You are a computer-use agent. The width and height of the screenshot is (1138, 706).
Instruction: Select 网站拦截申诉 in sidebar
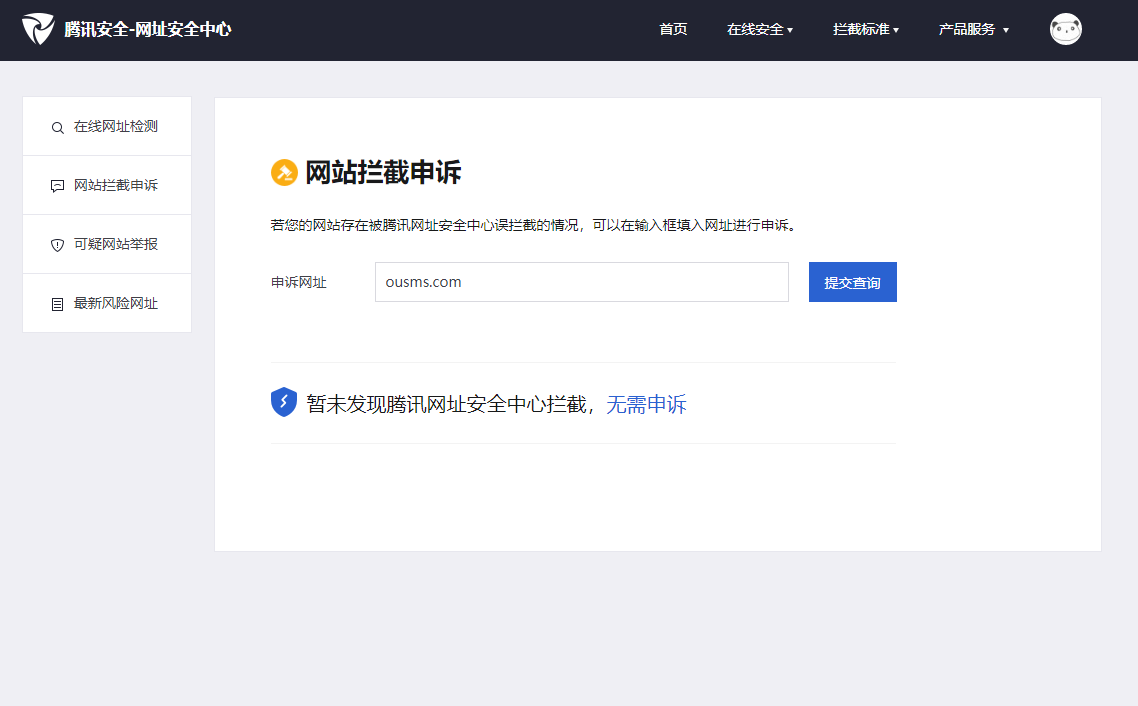click(107, 185)
